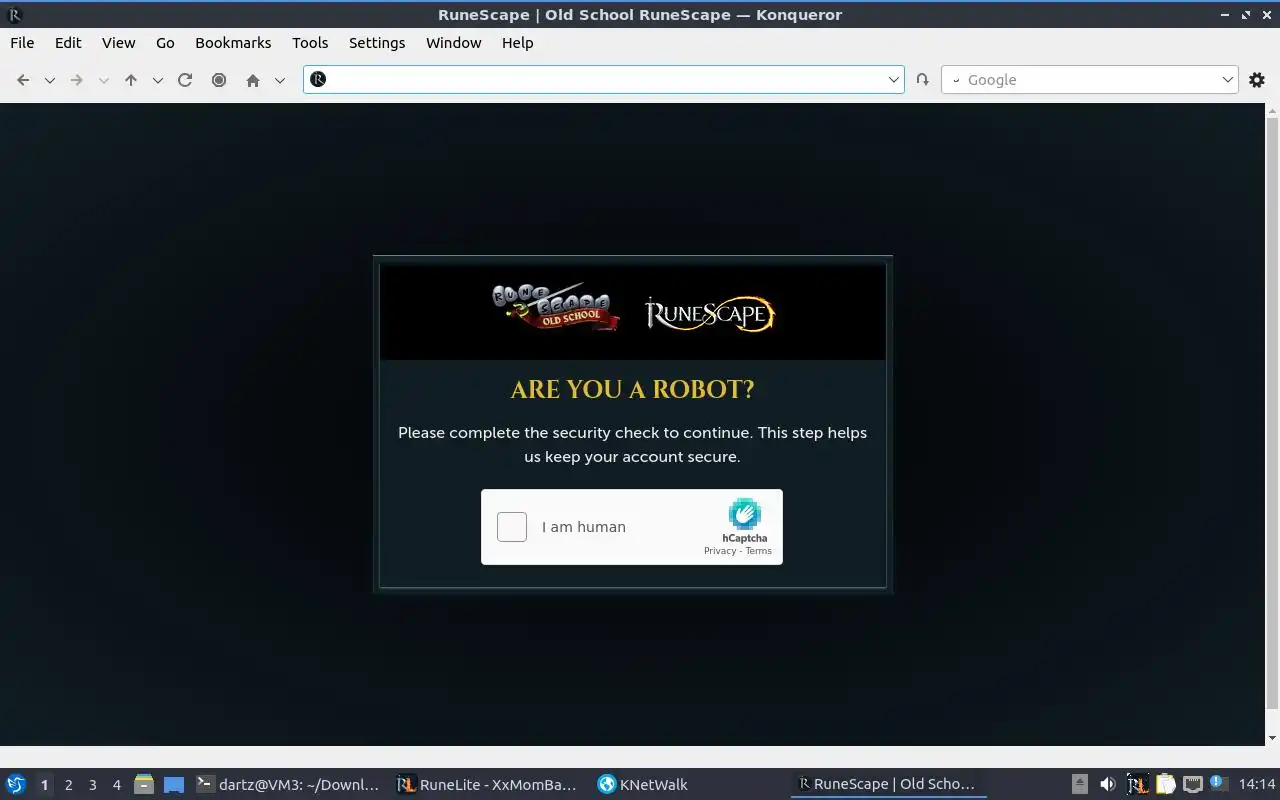Go to the home page

point(253,80)
